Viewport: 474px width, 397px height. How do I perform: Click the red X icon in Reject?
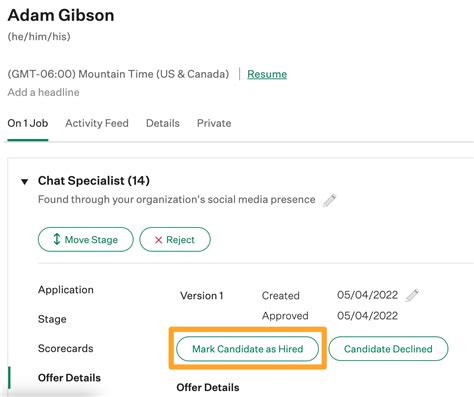pos(159,240)
